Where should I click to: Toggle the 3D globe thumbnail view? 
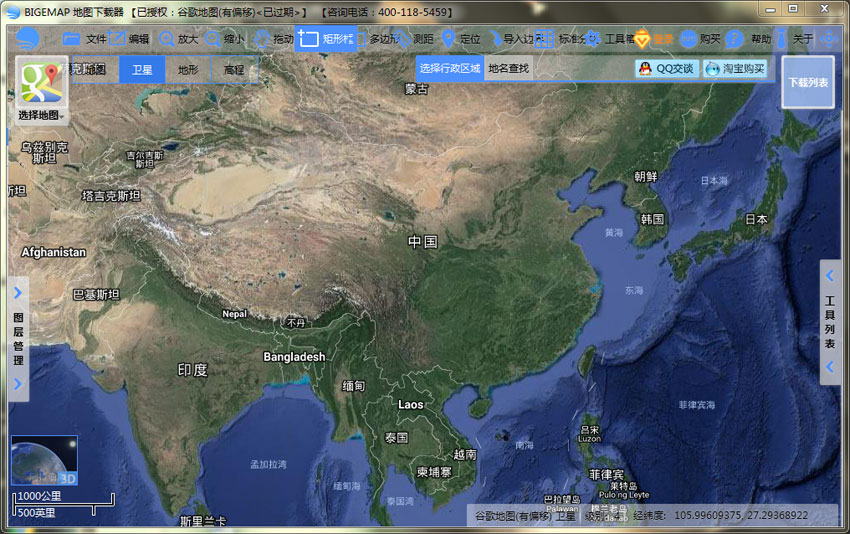point(44,460)
